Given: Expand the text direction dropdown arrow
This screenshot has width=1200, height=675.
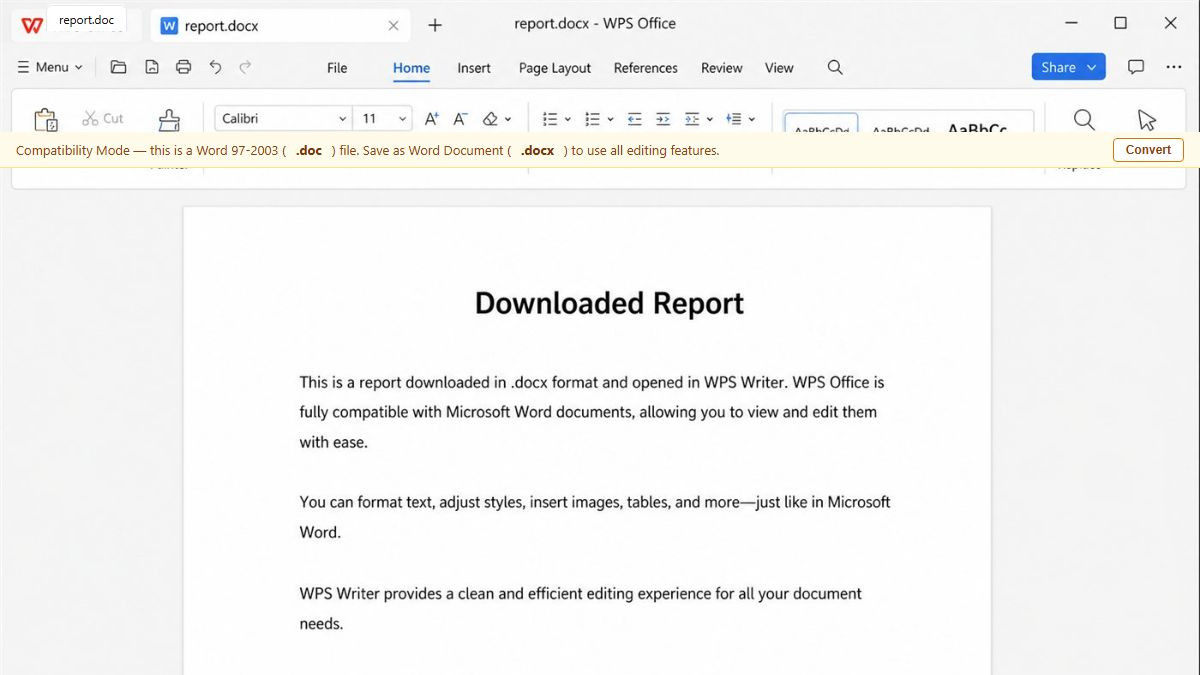Looking at the screenshot, I should (710, 119).
